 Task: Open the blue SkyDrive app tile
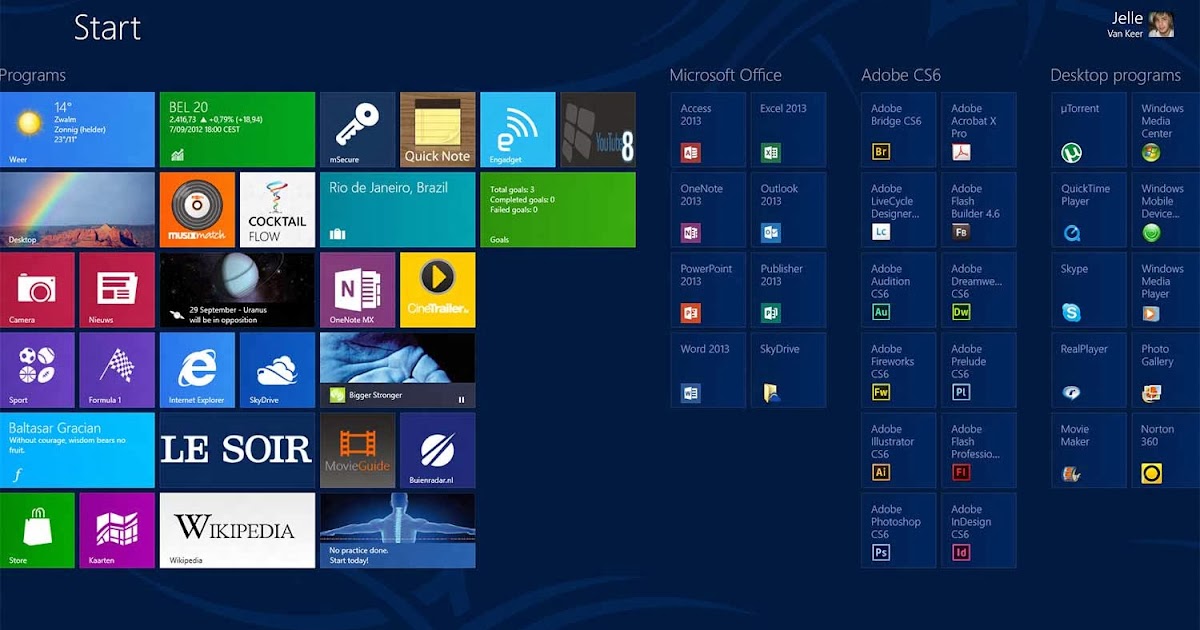(x=277, y=370)
